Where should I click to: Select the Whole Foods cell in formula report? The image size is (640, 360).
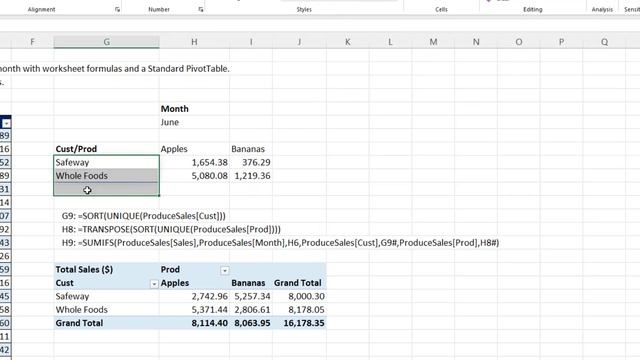click(x=107, y=176)
